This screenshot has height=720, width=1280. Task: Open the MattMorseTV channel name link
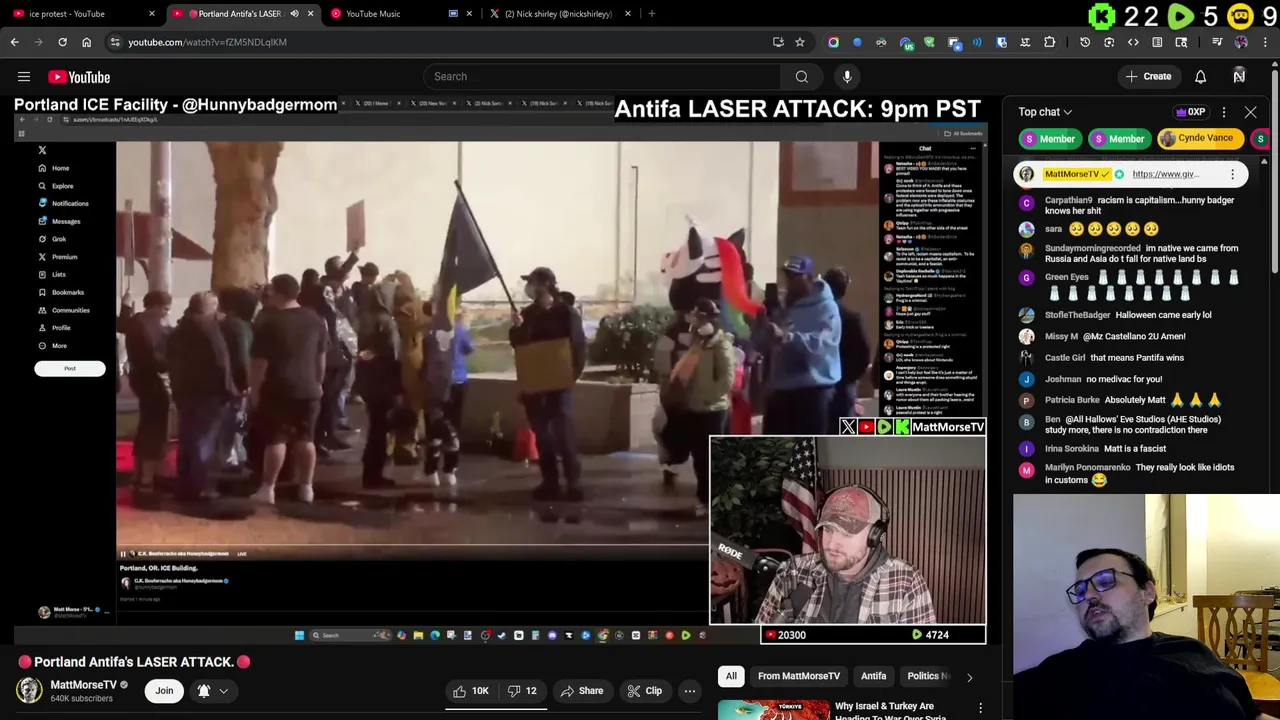(83, 685)
